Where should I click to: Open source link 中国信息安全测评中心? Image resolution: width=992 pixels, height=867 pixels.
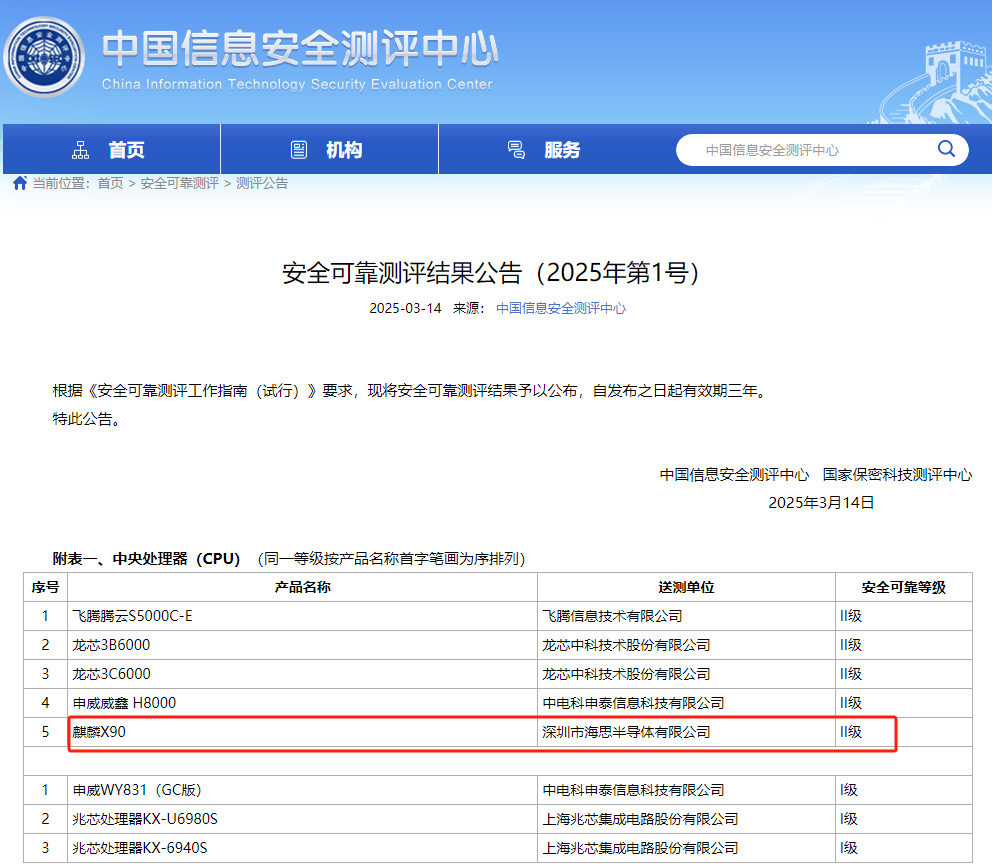pos(561,308)
